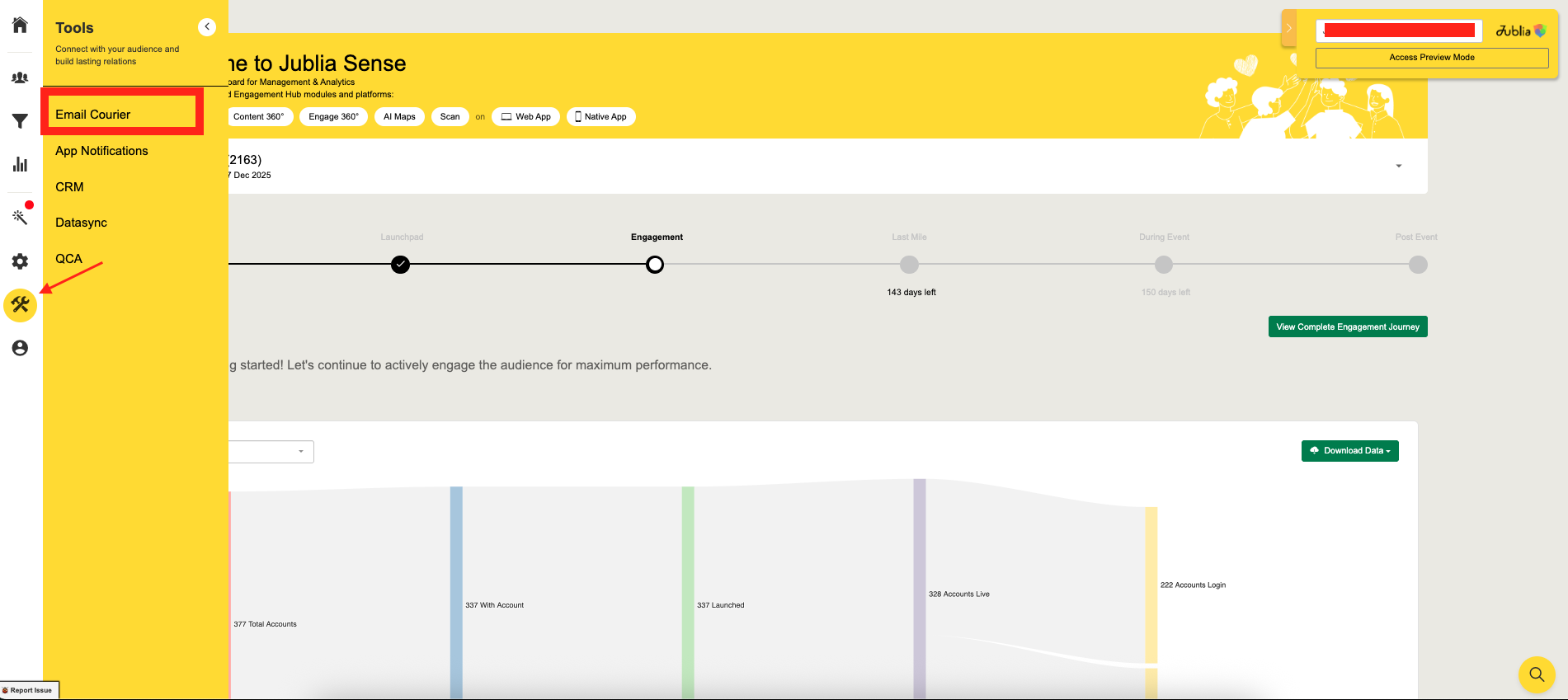Open Datasync tool
1568x700 pixels.
tap(81, 223)
